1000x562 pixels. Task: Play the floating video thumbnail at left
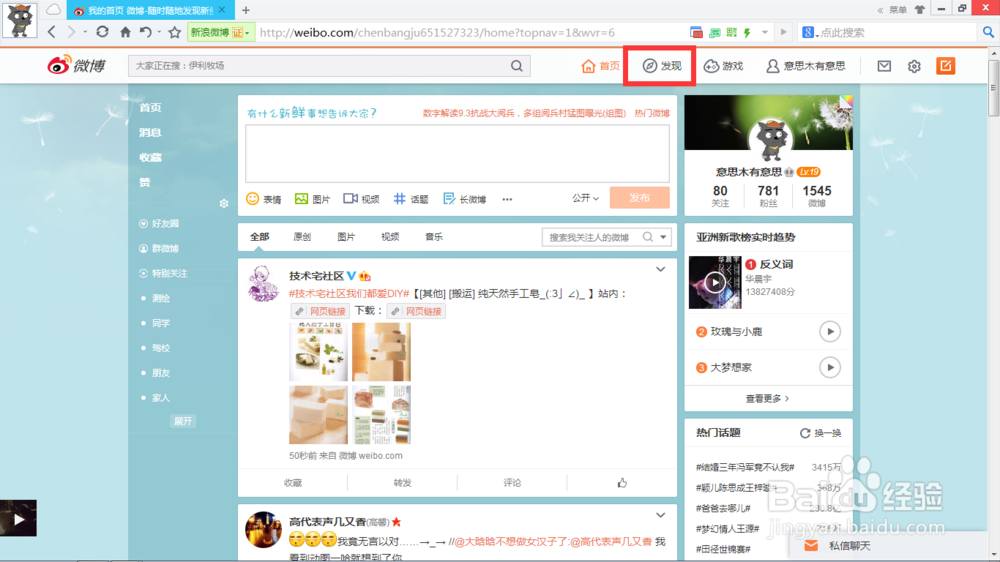(x=18, y=518)
